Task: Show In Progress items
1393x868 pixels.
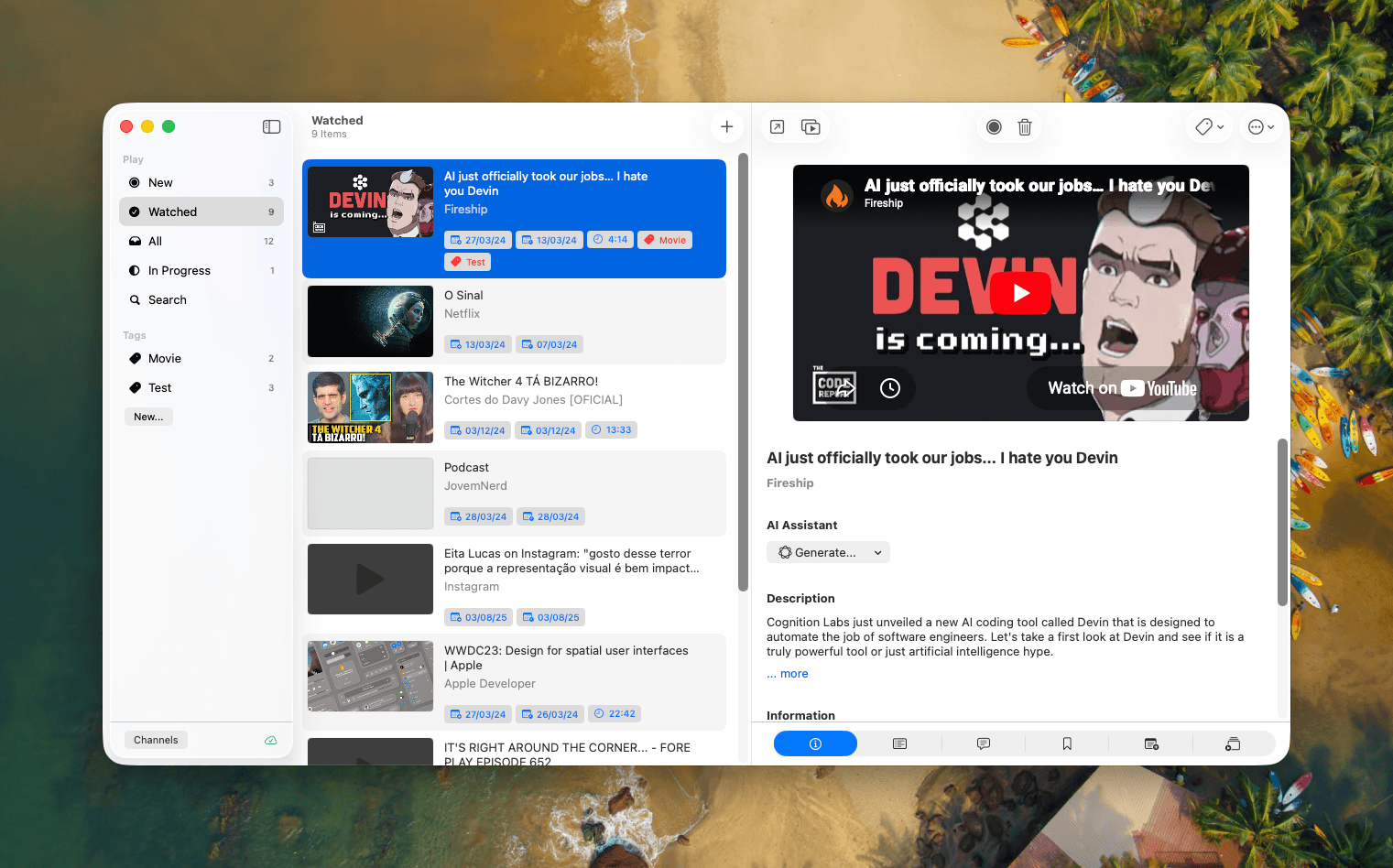Action: click(x=201, y=270)
